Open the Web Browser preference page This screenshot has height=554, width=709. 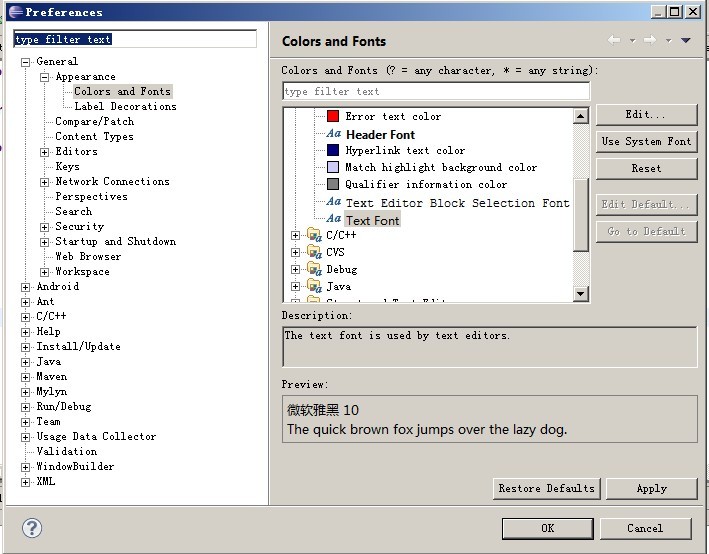(x=88, y=256)
